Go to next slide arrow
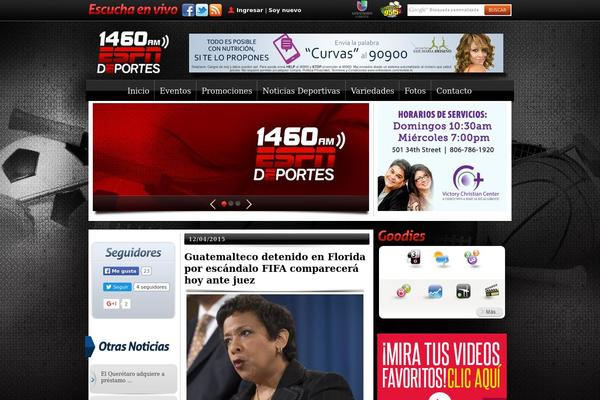The height and width of the screenshot is (400, 600). 249,204
